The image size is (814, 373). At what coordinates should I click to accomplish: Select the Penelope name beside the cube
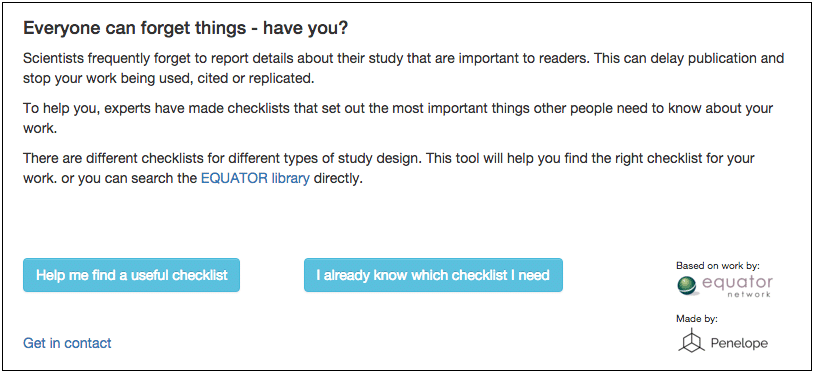(x=739, y=343)
